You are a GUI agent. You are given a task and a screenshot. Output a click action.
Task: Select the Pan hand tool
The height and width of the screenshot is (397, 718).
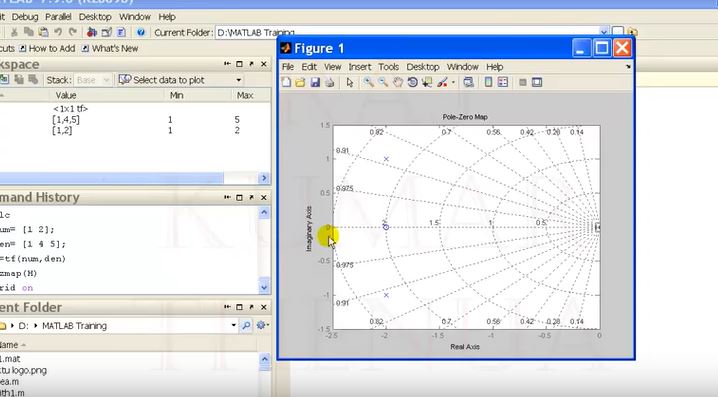398,82
